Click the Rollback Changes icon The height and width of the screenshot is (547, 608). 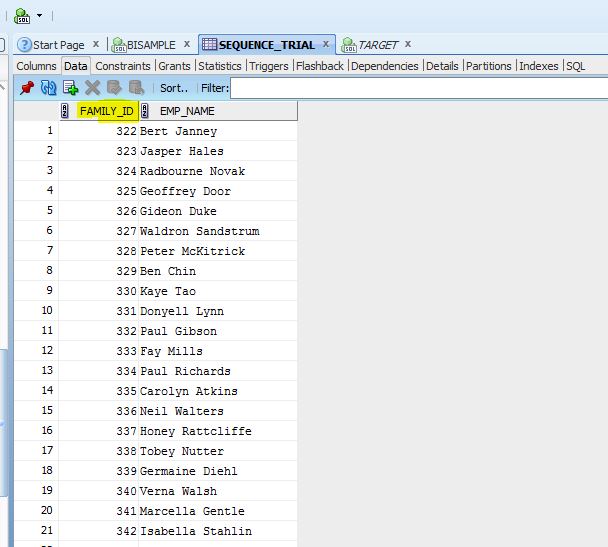tap(136, 88)
